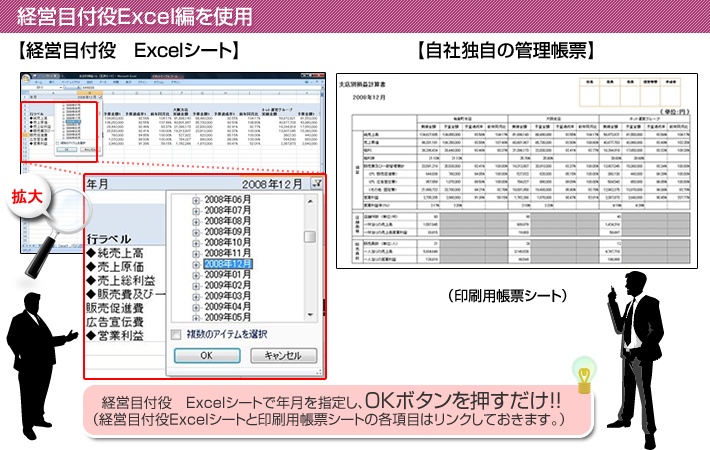Expand the highlighted 2008年12月 plus box in enlarged list

[196, 265]
